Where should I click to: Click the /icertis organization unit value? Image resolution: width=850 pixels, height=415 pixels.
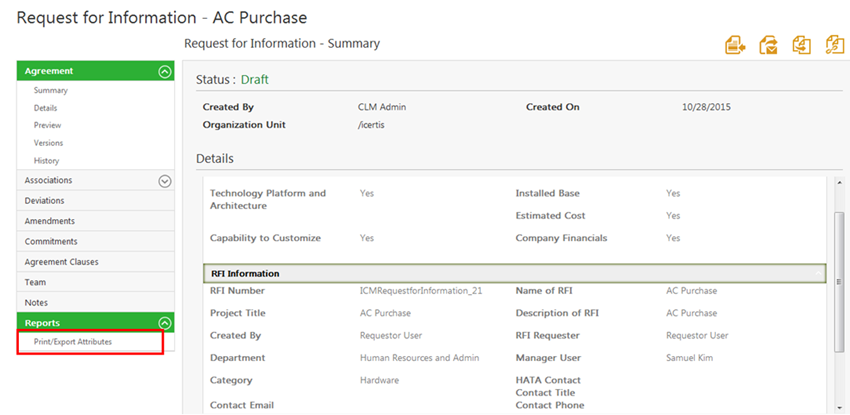pos(371,125)
